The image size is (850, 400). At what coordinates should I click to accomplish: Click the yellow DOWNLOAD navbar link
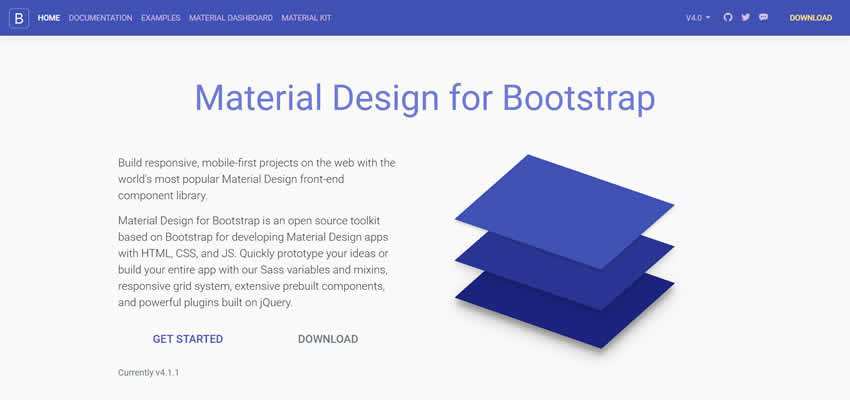(810, 18)
